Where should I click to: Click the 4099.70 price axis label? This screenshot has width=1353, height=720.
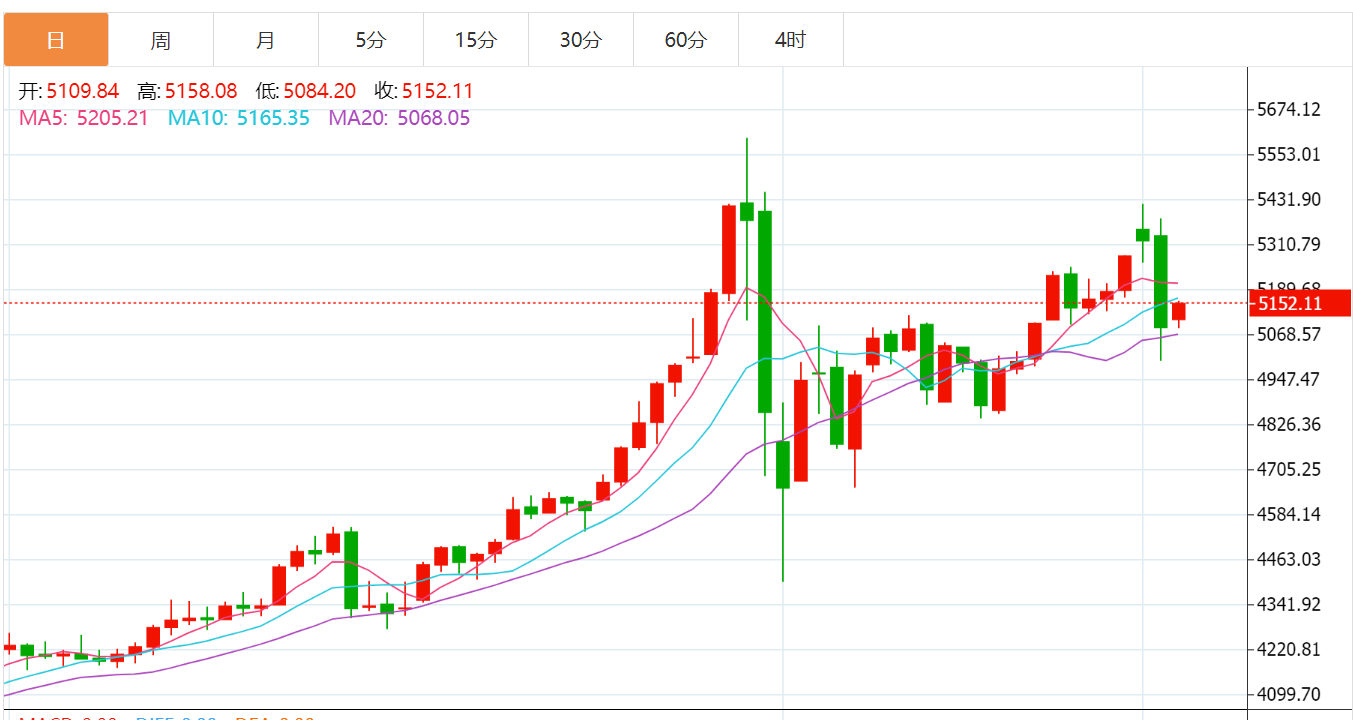1288,694
